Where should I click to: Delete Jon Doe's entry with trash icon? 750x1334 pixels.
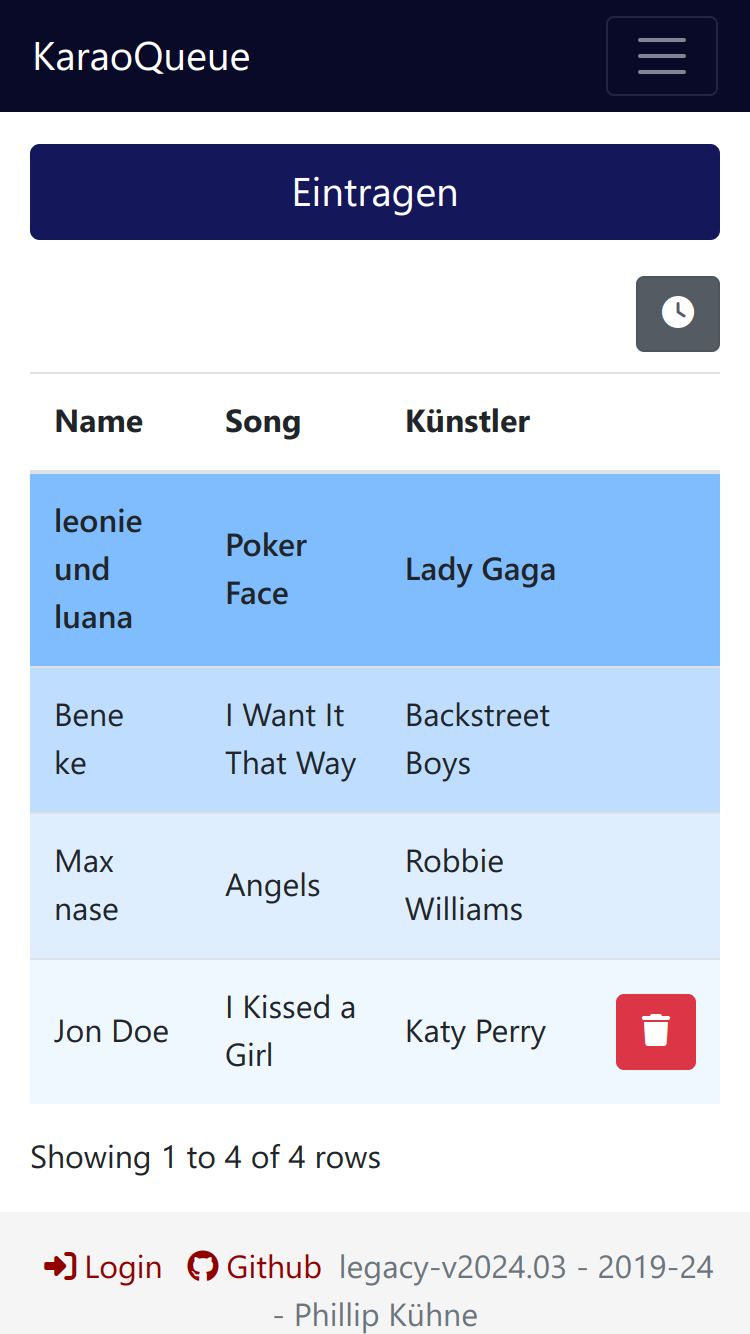click(656, 1032)
